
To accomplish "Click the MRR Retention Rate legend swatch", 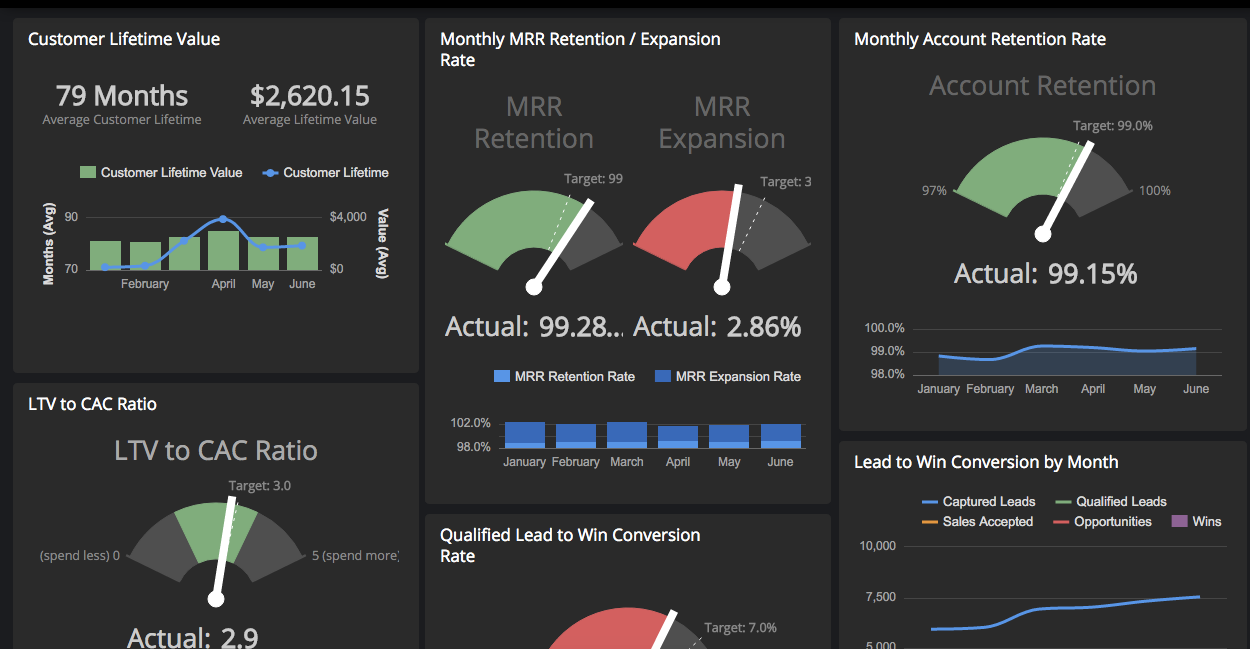I will [502, 377].
